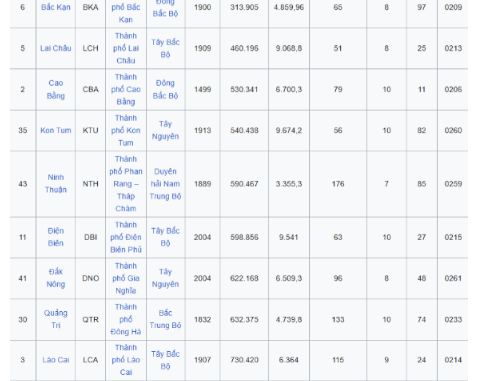Open Duyên hải Nam Trung Bộ region link
This screenshot has width=481, height=381.
click(165, 184)
